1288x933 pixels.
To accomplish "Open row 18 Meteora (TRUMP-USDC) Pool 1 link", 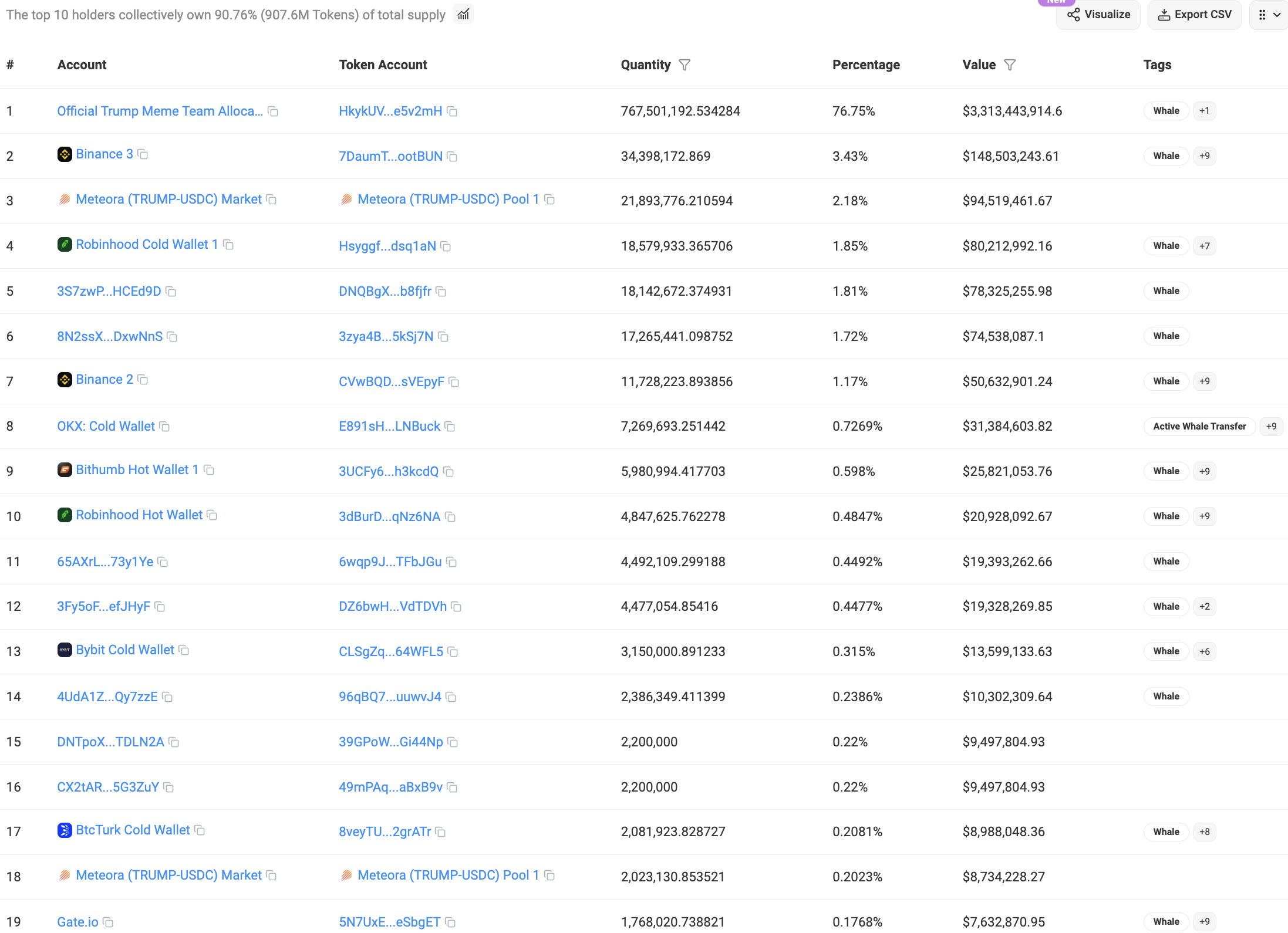I will [x=448, y=875].
